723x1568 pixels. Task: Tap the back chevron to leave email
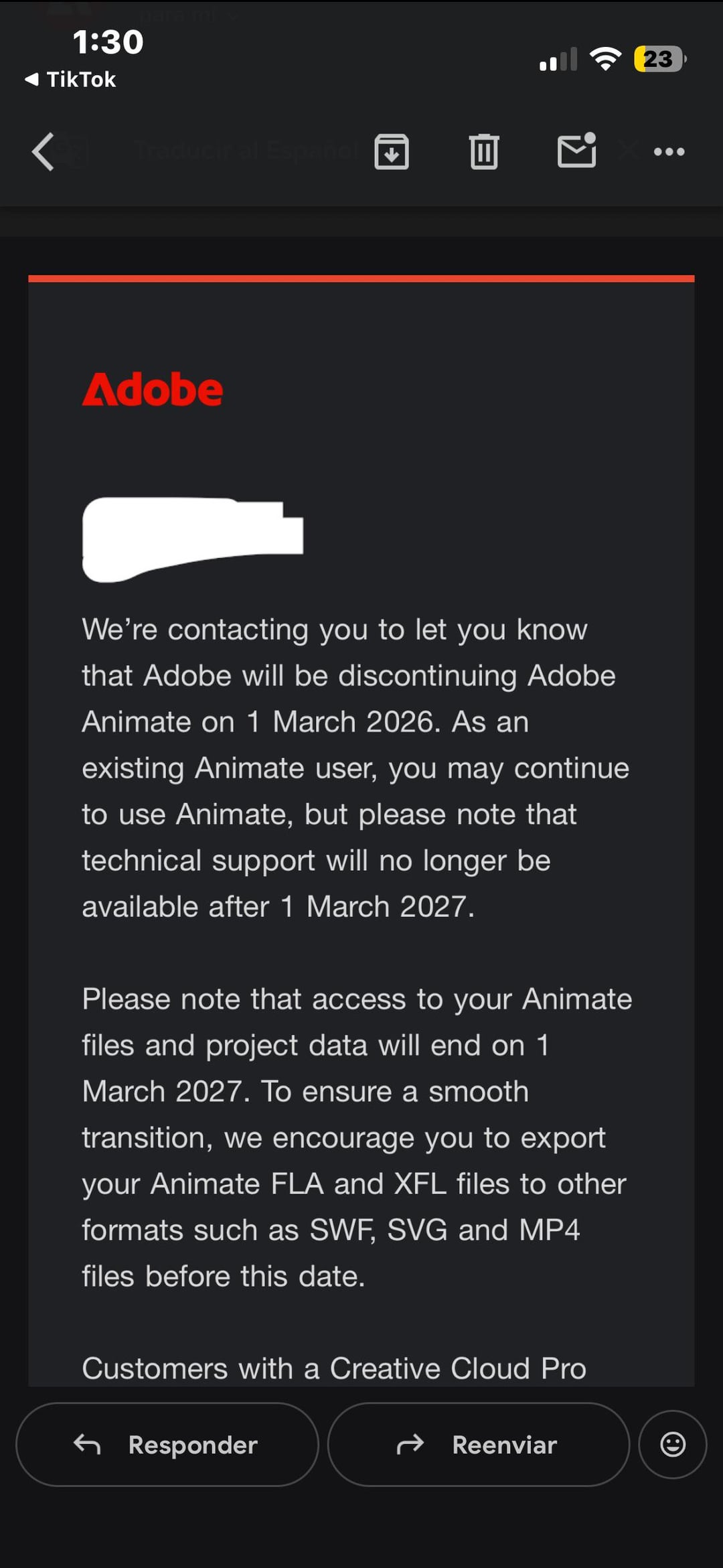[43, 151]
